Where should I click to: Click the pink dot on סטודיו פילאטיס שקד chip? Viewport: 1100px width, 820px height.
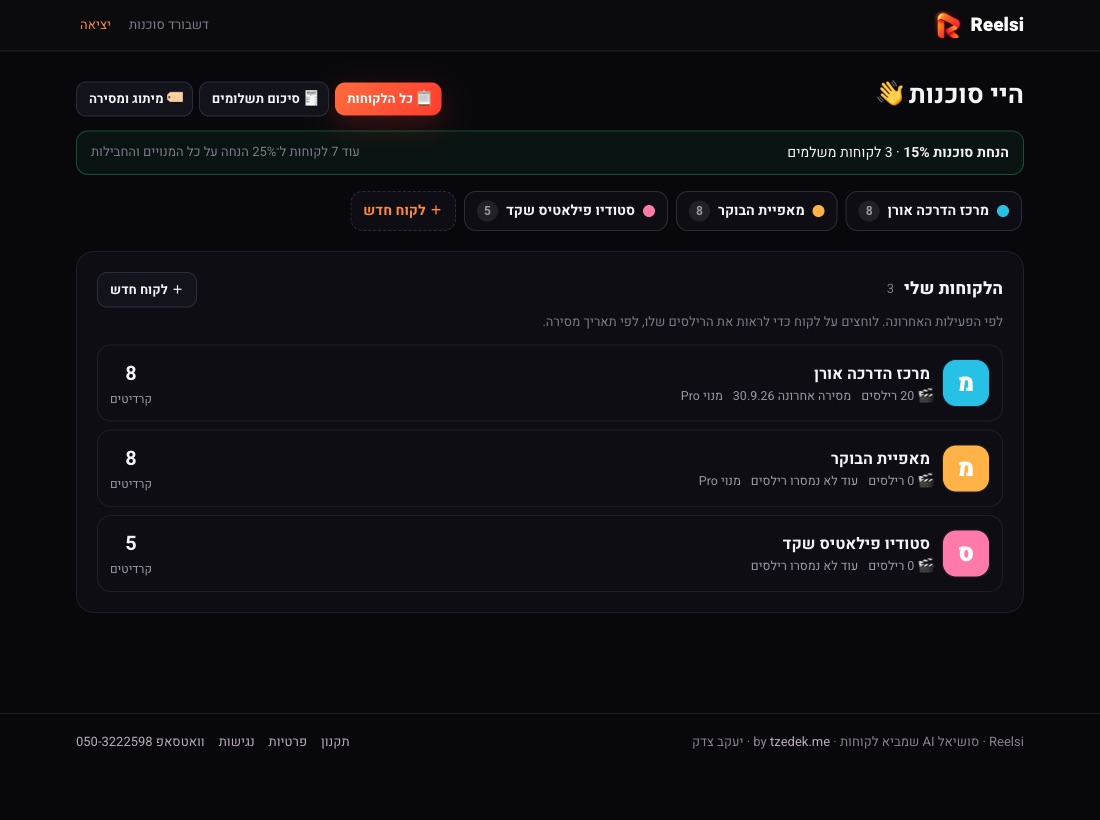pos(649,211)
